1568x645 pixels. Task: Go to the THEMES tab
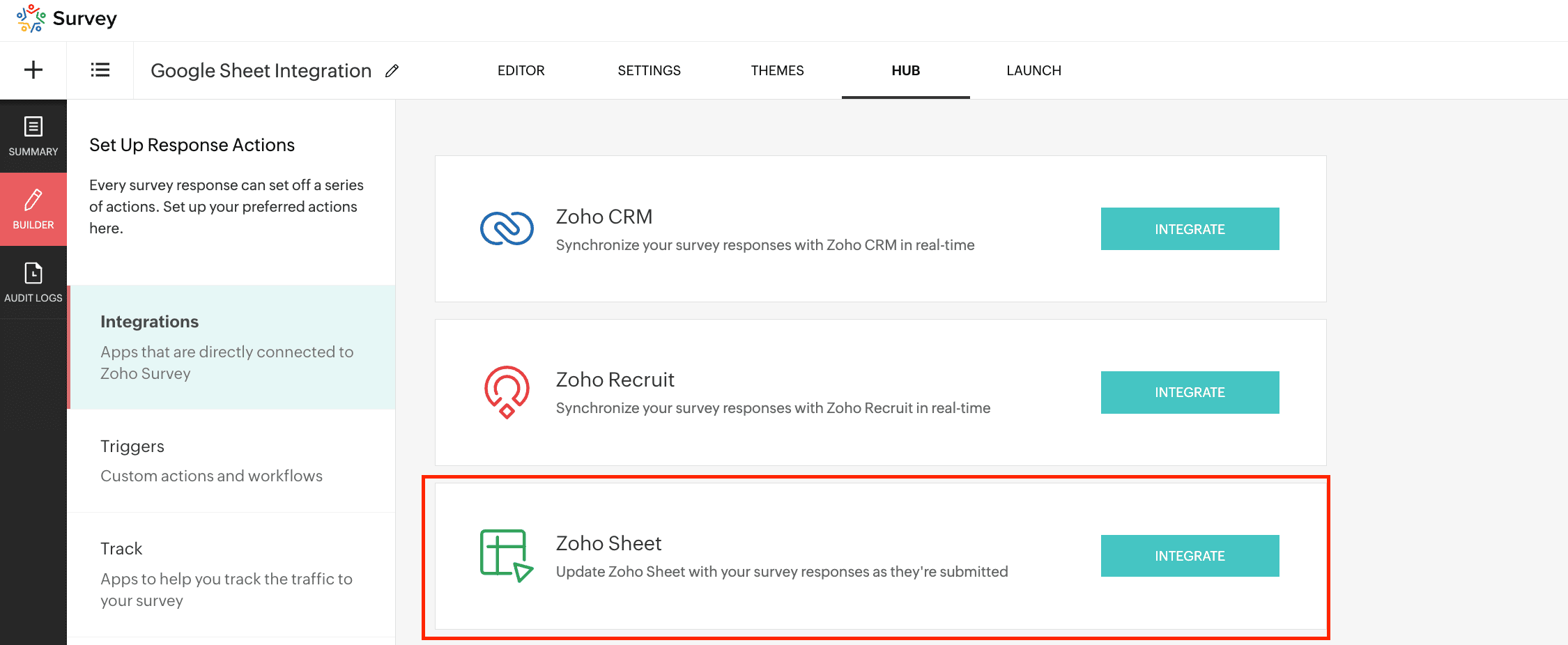(778, 70)
